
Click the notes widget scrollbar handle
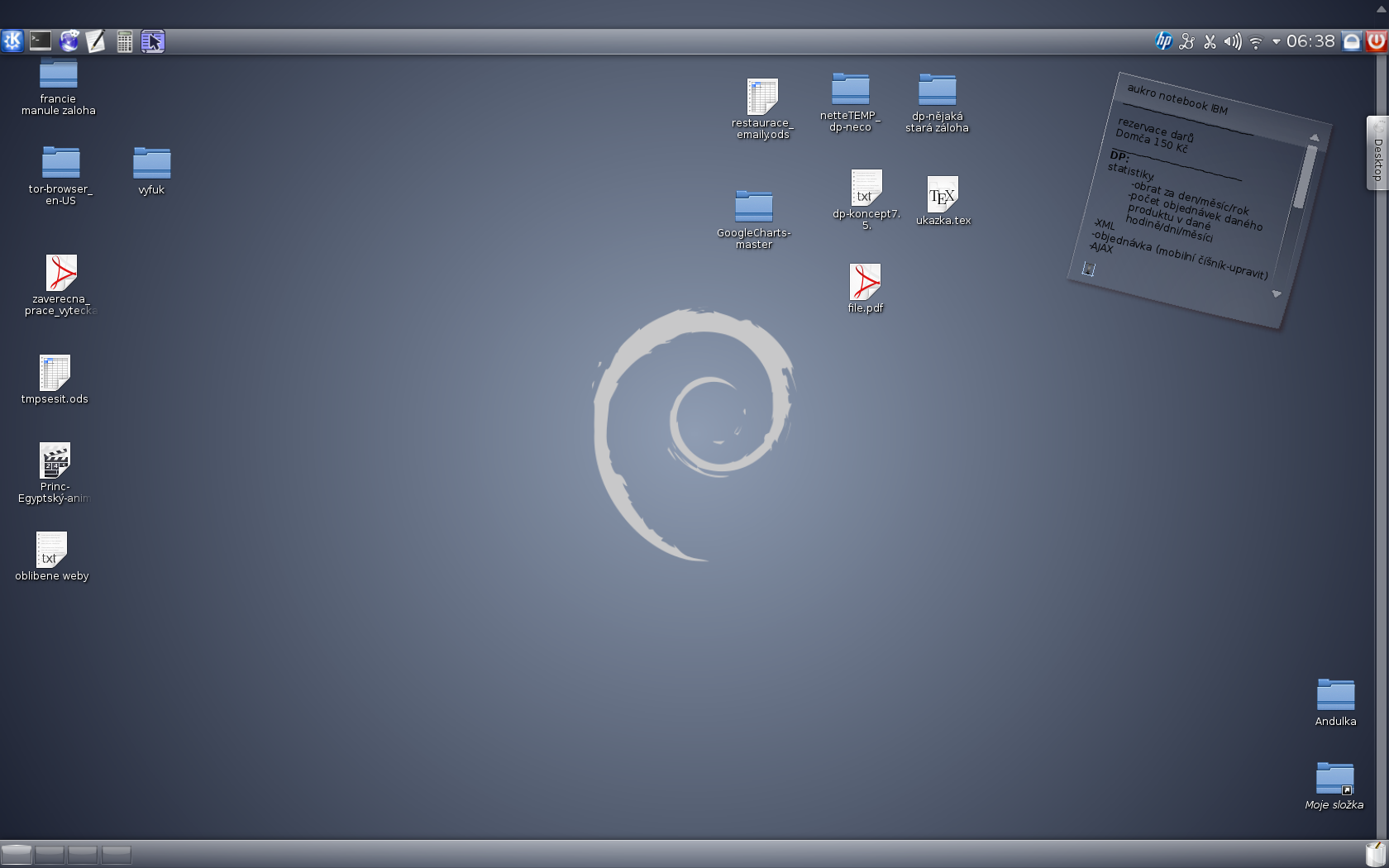(1304, 177)
